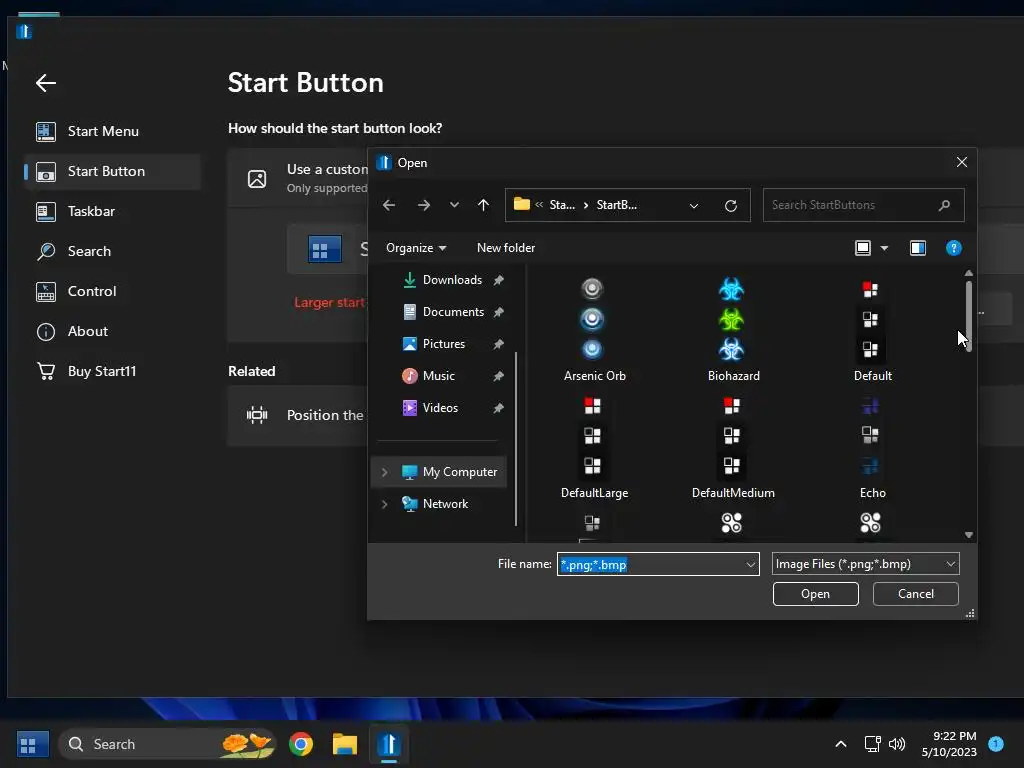Go back with the Start11 back arrow
Image resolution: width=1024 pixels, height=768 pixels.
point(46,83)
